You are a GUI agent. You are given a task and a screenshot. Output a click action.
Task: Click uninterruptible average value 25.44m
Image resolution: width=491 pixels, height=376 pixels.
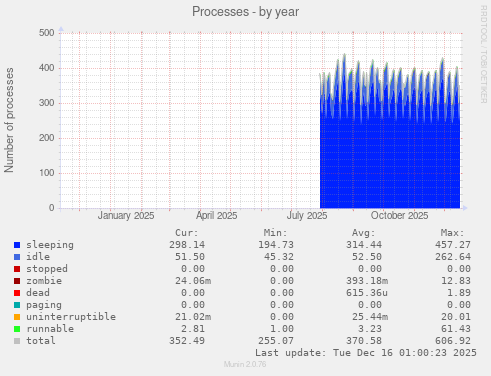370,317
